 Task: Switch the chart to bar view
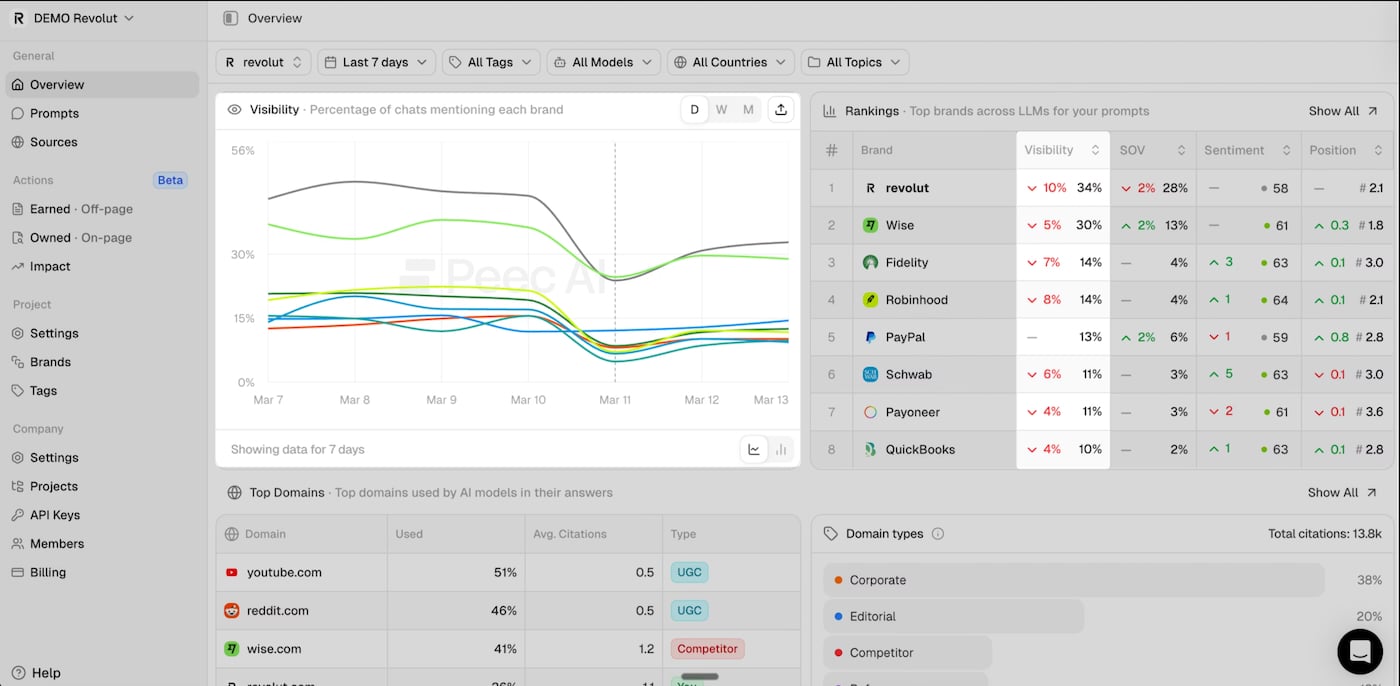(781, 449)
